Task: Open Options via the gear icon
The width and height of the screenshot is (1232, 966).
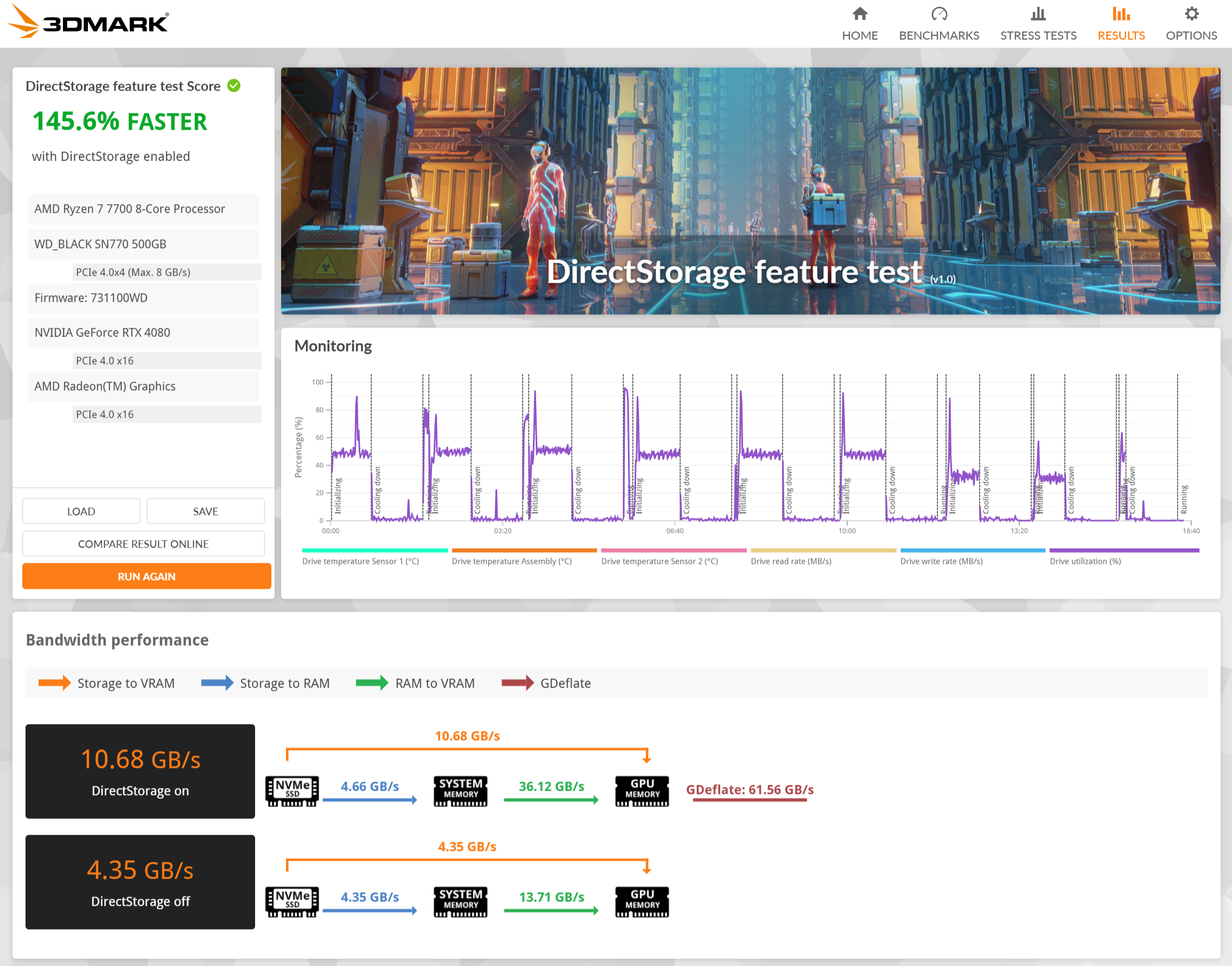Action: [1191, 14]
